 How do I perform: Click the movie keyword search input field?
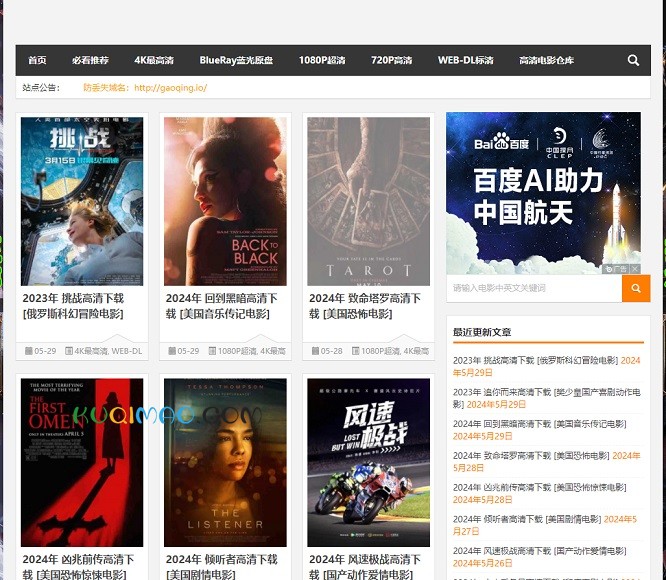(x=534, y=288)
